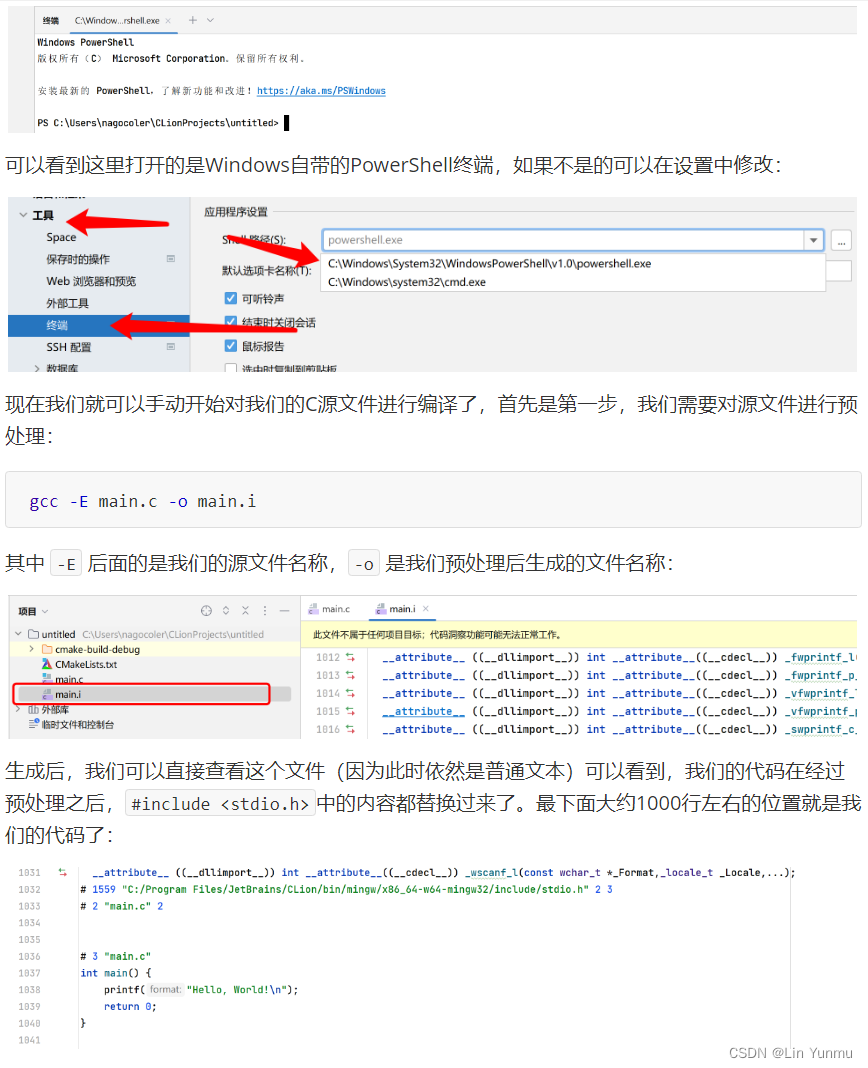Click the __attribute__ link on line 1015
The image size is (868, 1068).
[423, 711]
